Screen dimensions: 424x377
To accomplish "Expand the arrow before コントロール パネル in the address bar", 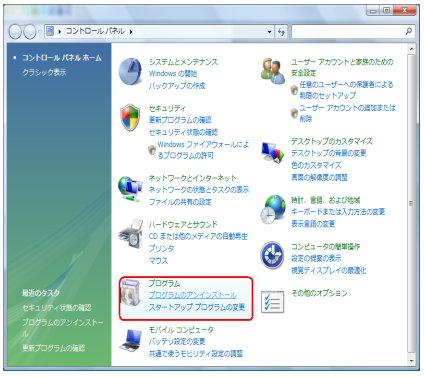I will coord(60,32).
